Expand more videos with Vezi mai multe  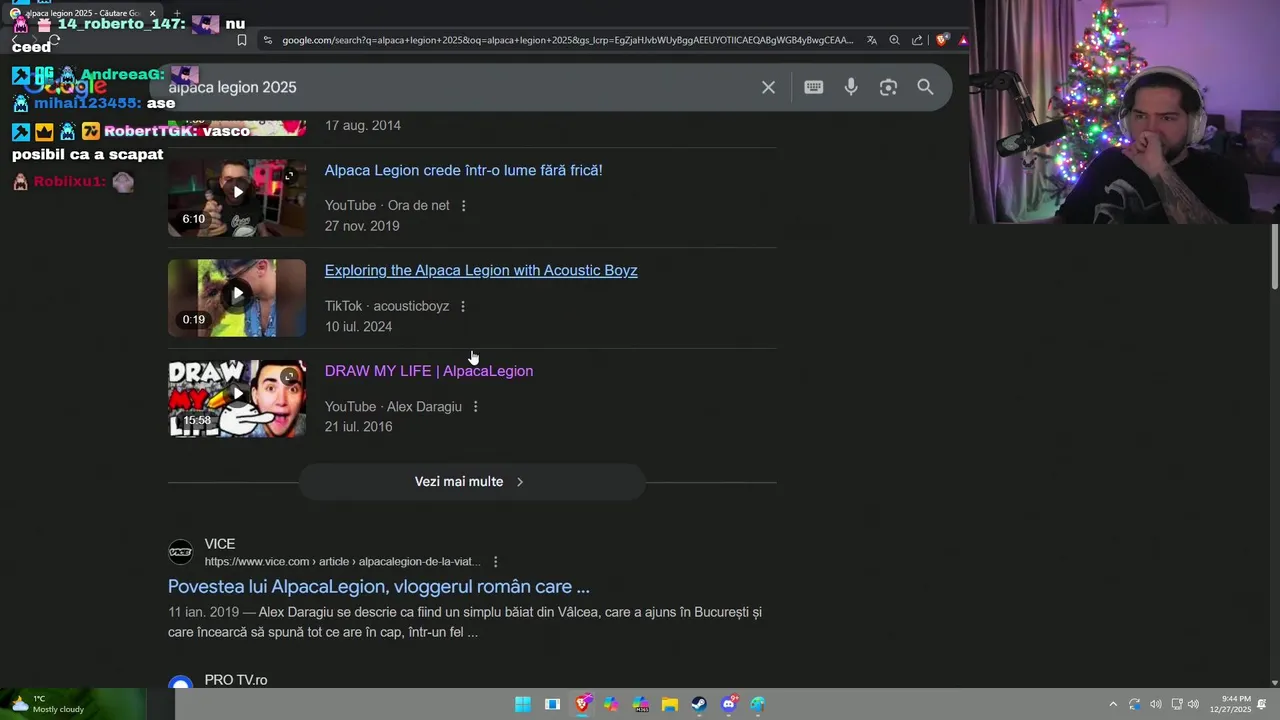pyautogui.click(x=471, y=482)
